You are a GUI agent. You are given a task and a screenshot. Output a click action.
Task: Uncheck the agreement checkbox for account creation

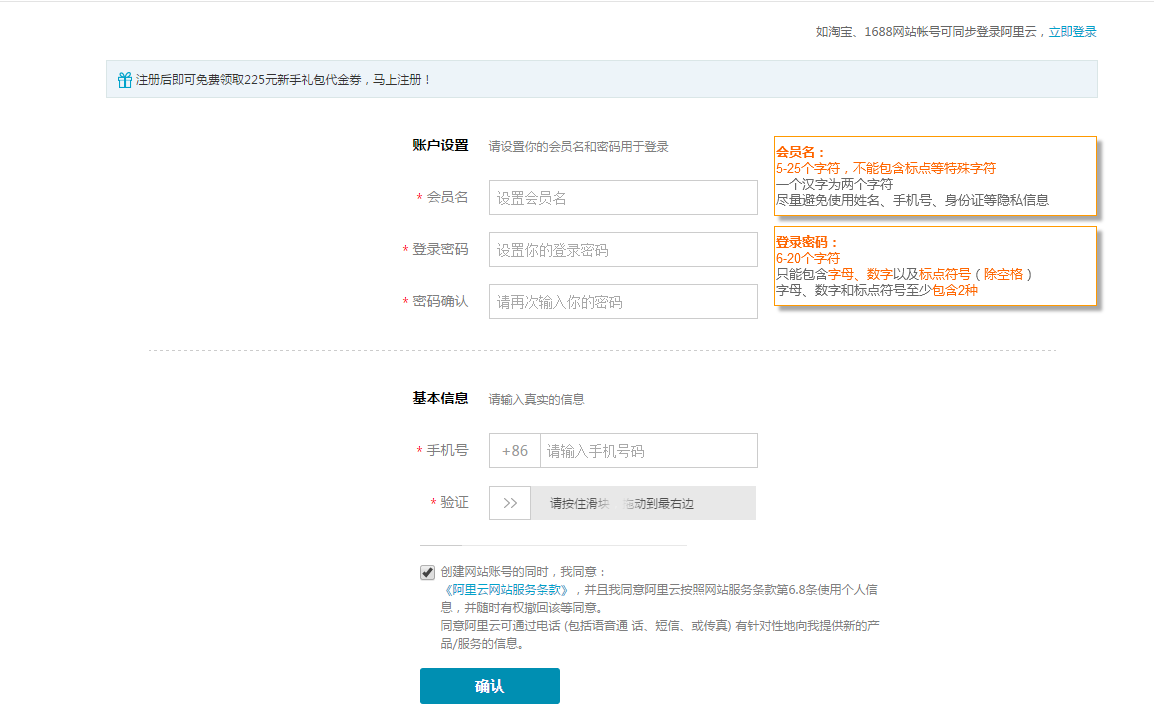click(x=427, y=572)
